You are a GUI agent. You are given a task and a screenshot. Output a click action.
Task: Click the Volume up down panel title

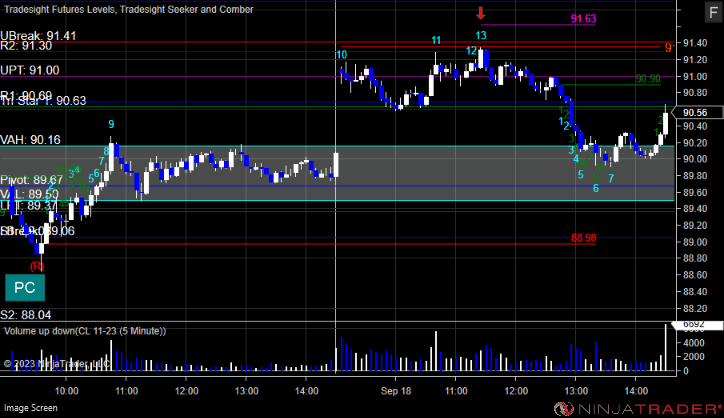pyautogui.click(x=85, y=331)
